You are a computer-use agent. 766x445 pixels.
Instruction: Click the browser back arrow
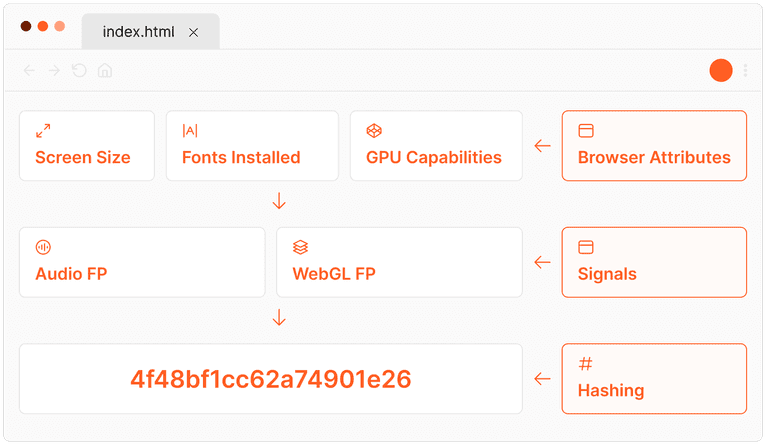point(29,71)
